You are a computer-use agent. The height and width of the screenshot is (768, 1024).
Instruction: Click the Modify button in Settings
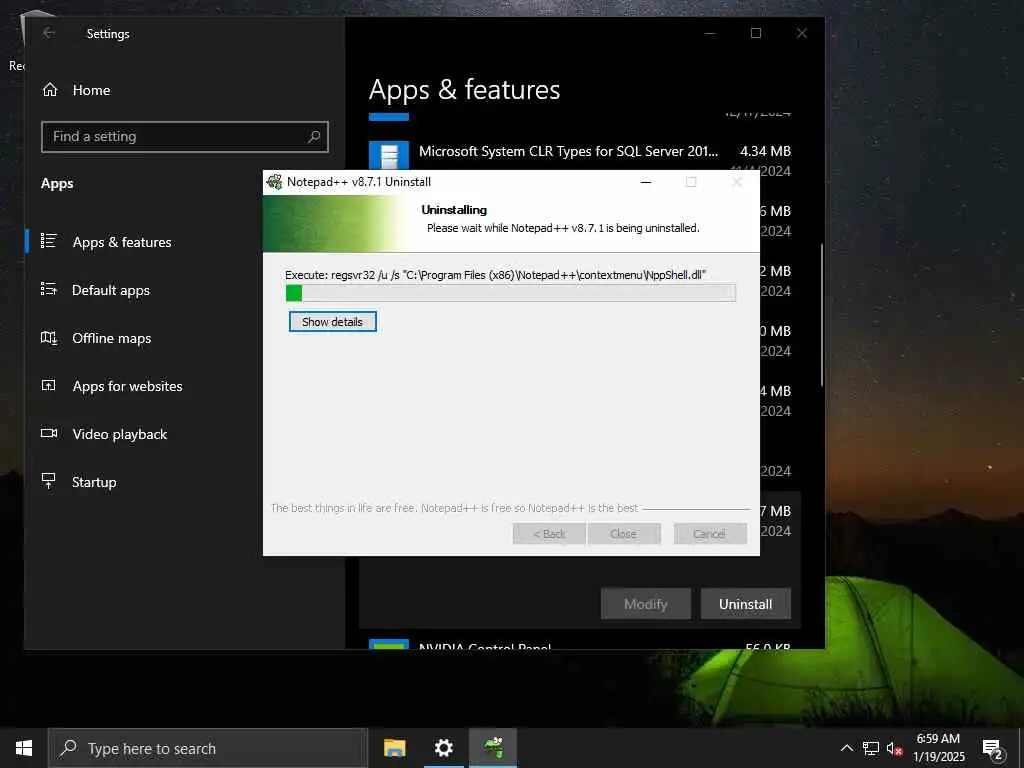pyautogui.click(x=646, y=604)
